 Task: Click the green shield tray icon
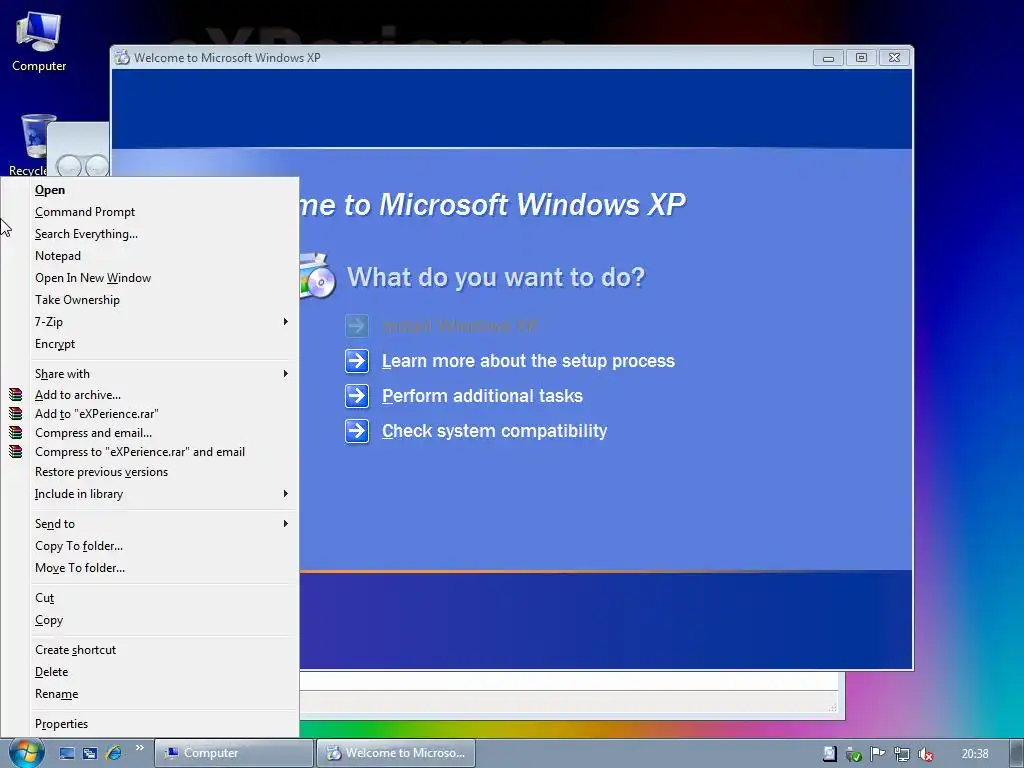point(854,754)
